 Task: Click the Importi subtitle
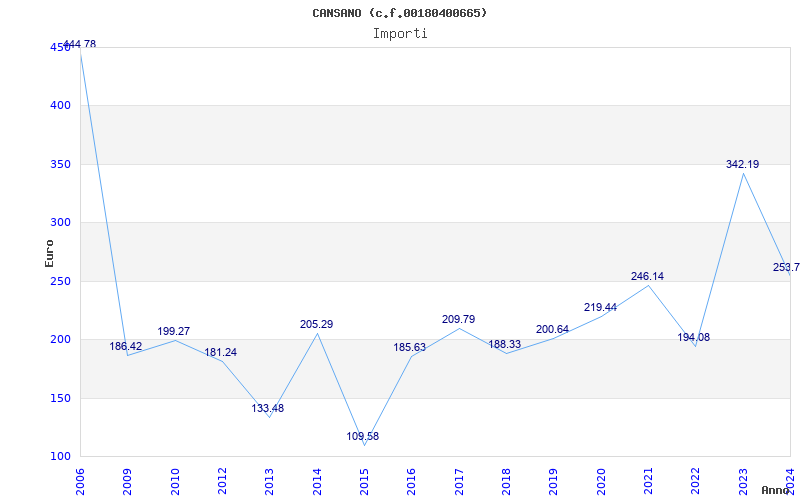400,34
